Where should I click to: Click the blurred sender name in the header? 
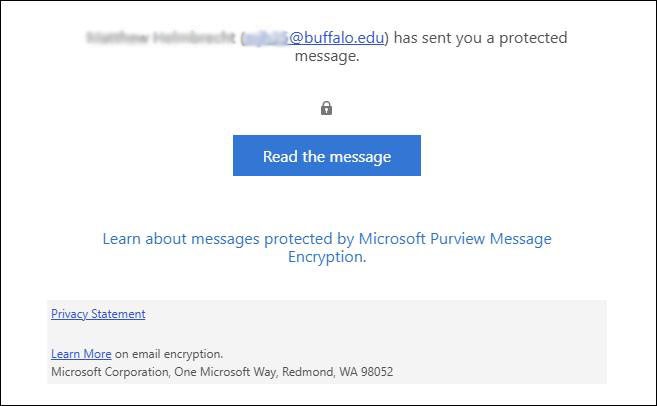pos(160,38)
